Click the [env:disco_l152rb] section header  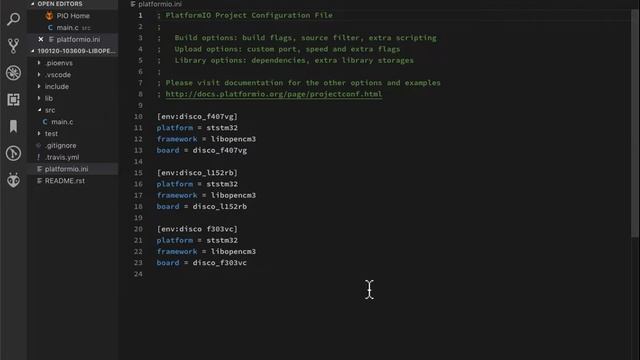pos(197,173)
